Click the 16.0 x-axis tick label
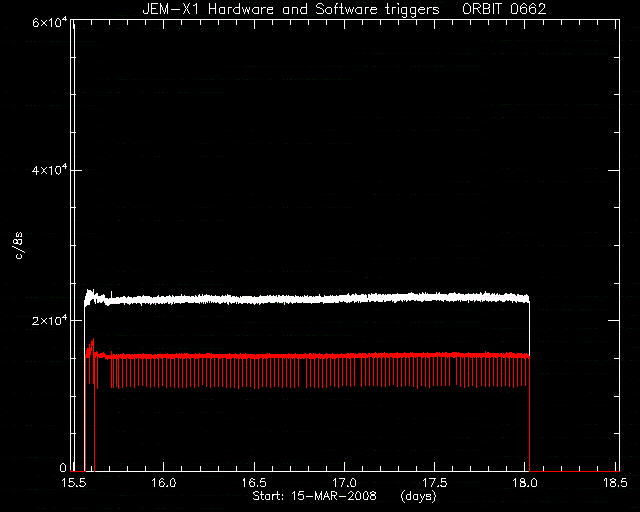 point(164,483)
